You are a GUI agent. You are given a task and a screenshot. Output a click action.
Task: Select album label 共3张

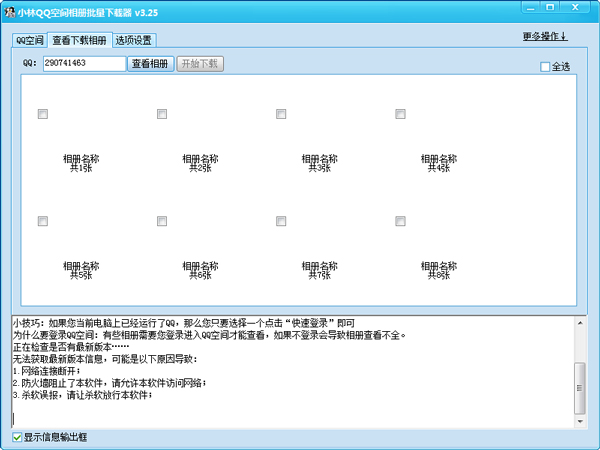[320, 163]
